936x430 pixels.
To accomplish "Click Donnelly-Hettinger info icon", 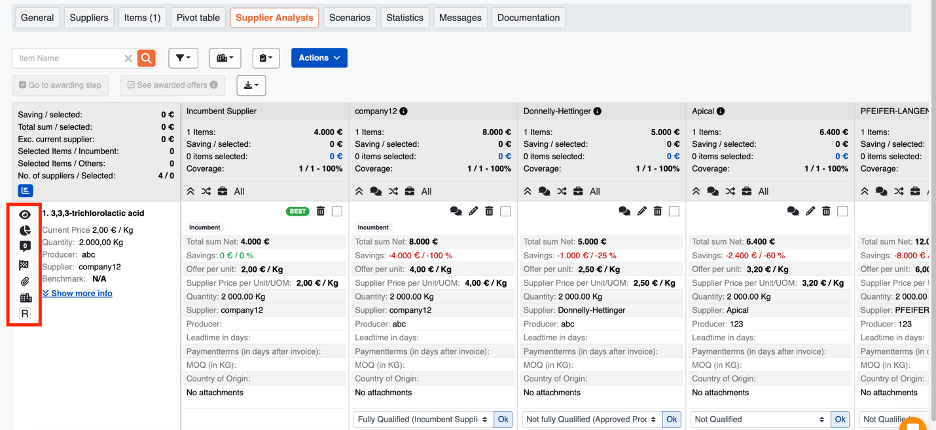I will click(597, 111).
